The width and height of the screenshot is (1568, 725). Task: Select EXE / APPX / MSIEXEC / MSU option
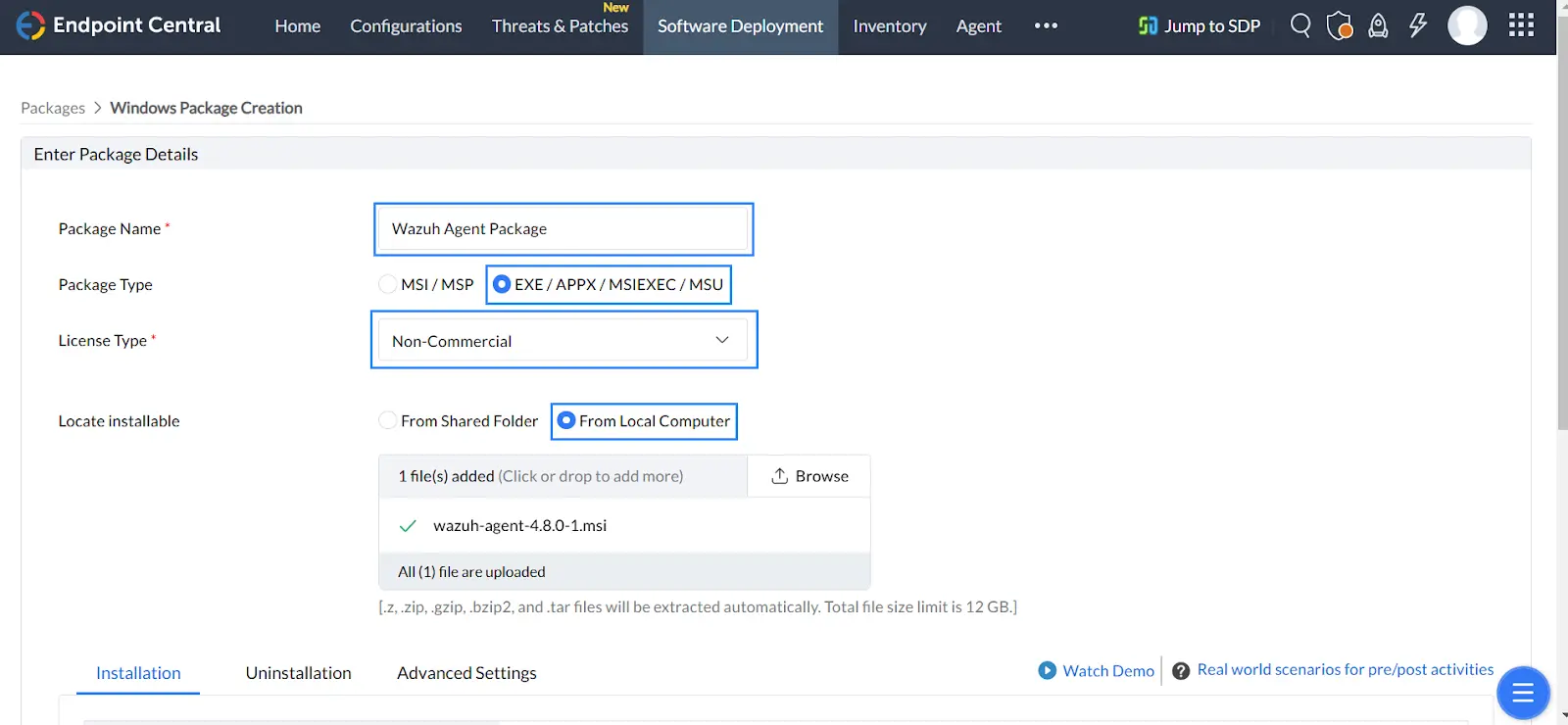(x=609, y=284)
